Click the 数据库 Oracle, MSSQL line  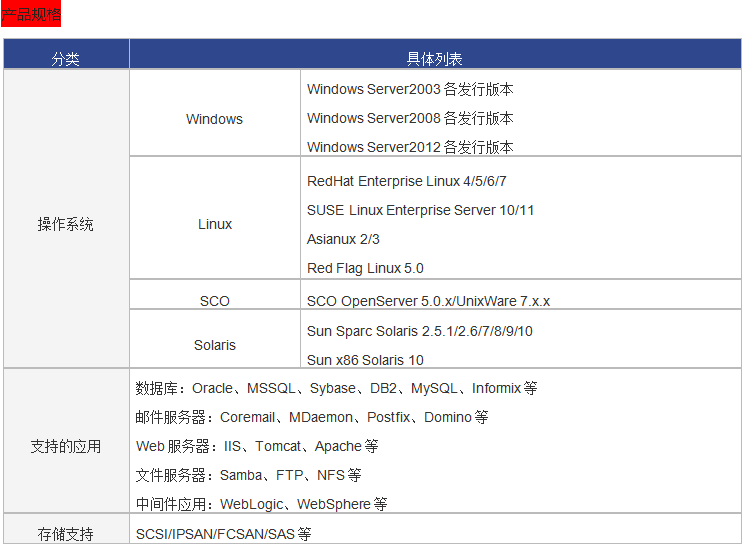click(x=336, y=388)
